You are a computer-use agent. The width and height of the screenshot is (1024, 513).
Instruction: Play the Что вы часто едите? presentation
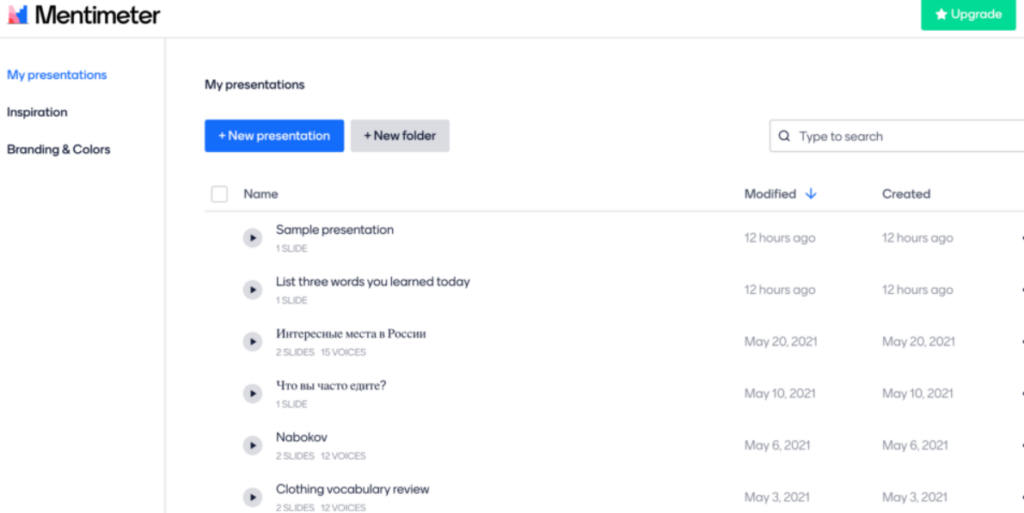(253, 394)
